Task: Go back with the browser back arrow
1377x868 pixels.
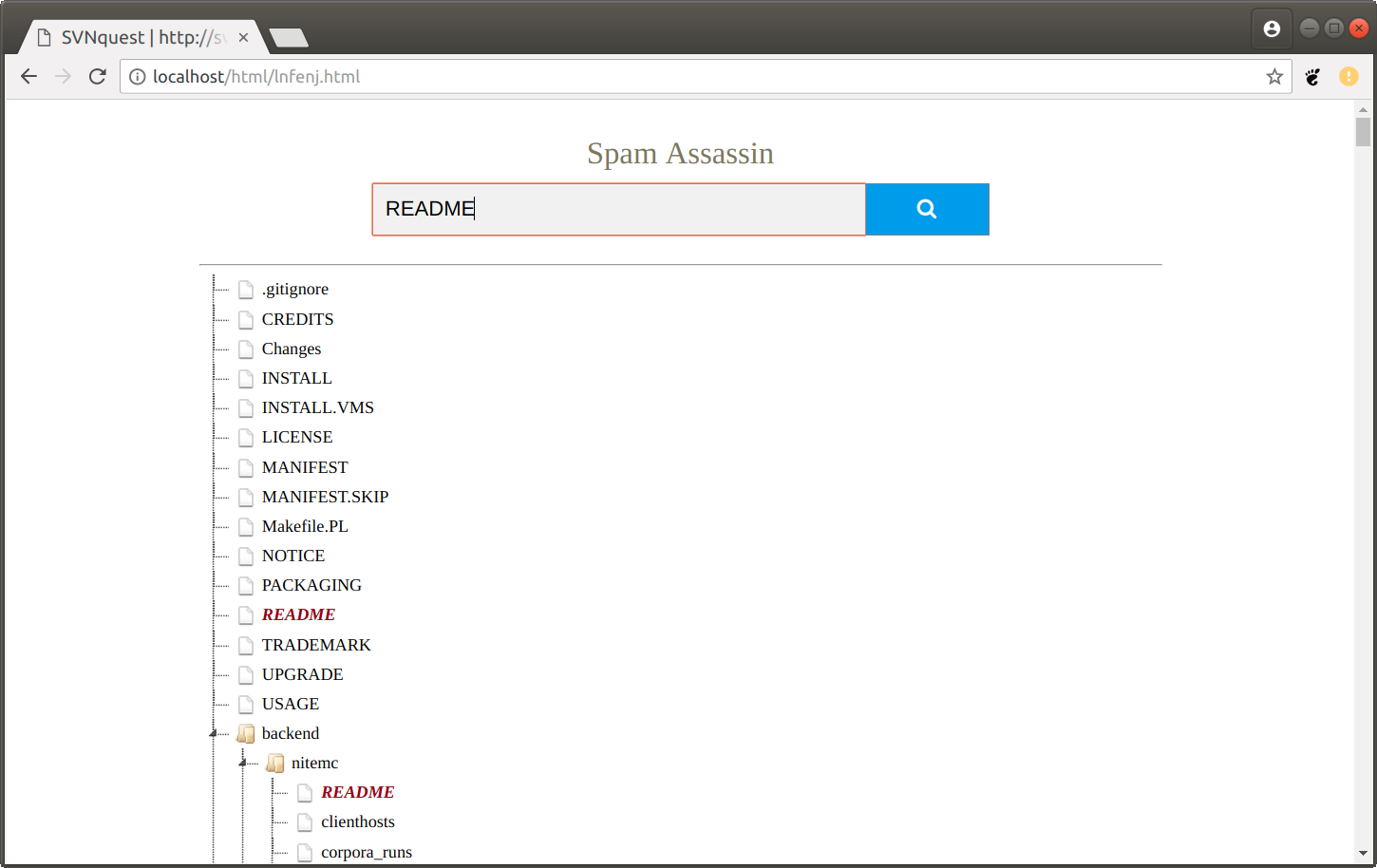Action: pyautogui.click(x=28, y=77)
